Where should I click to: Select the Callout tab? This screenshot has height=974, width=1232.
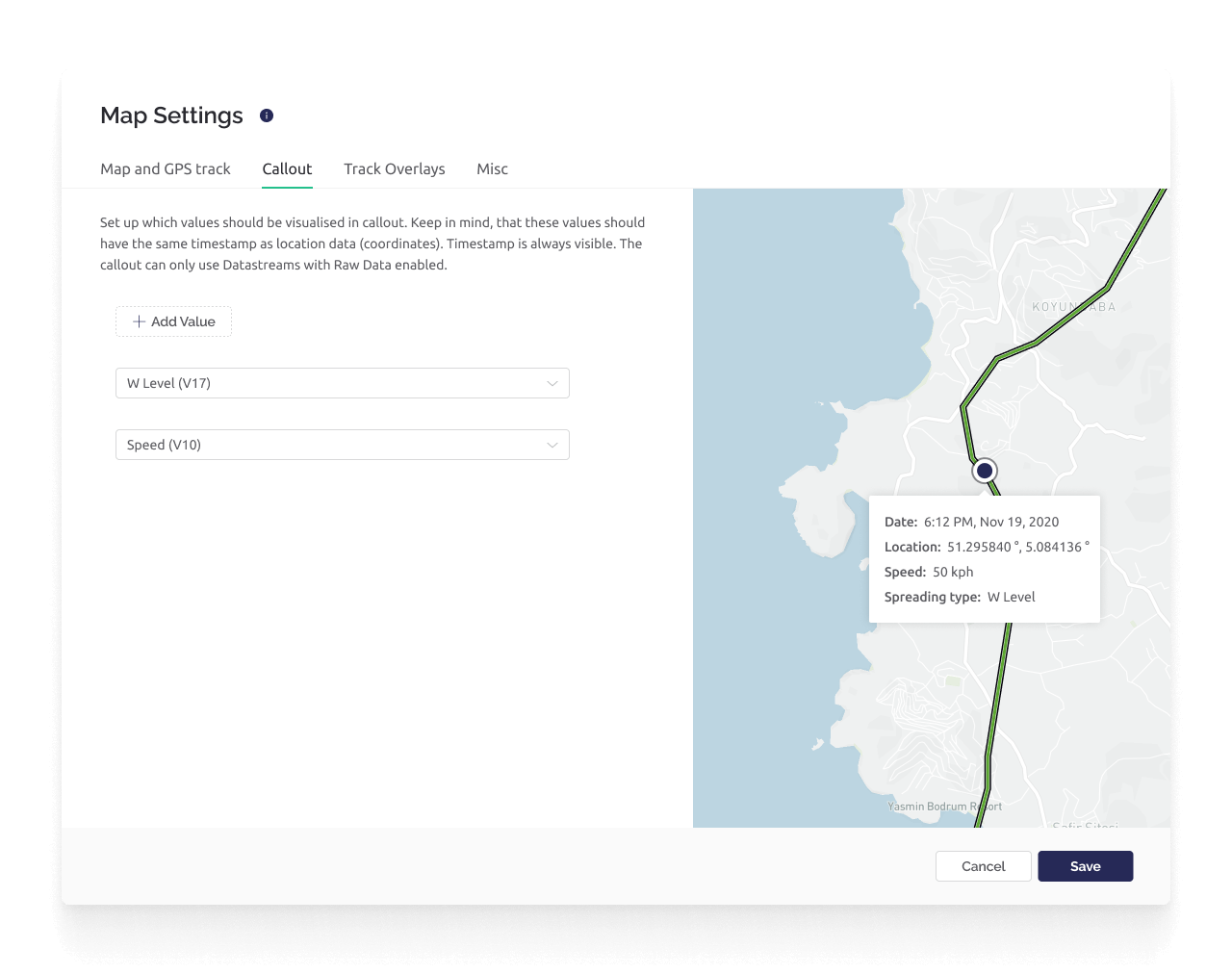coord(287,168)
